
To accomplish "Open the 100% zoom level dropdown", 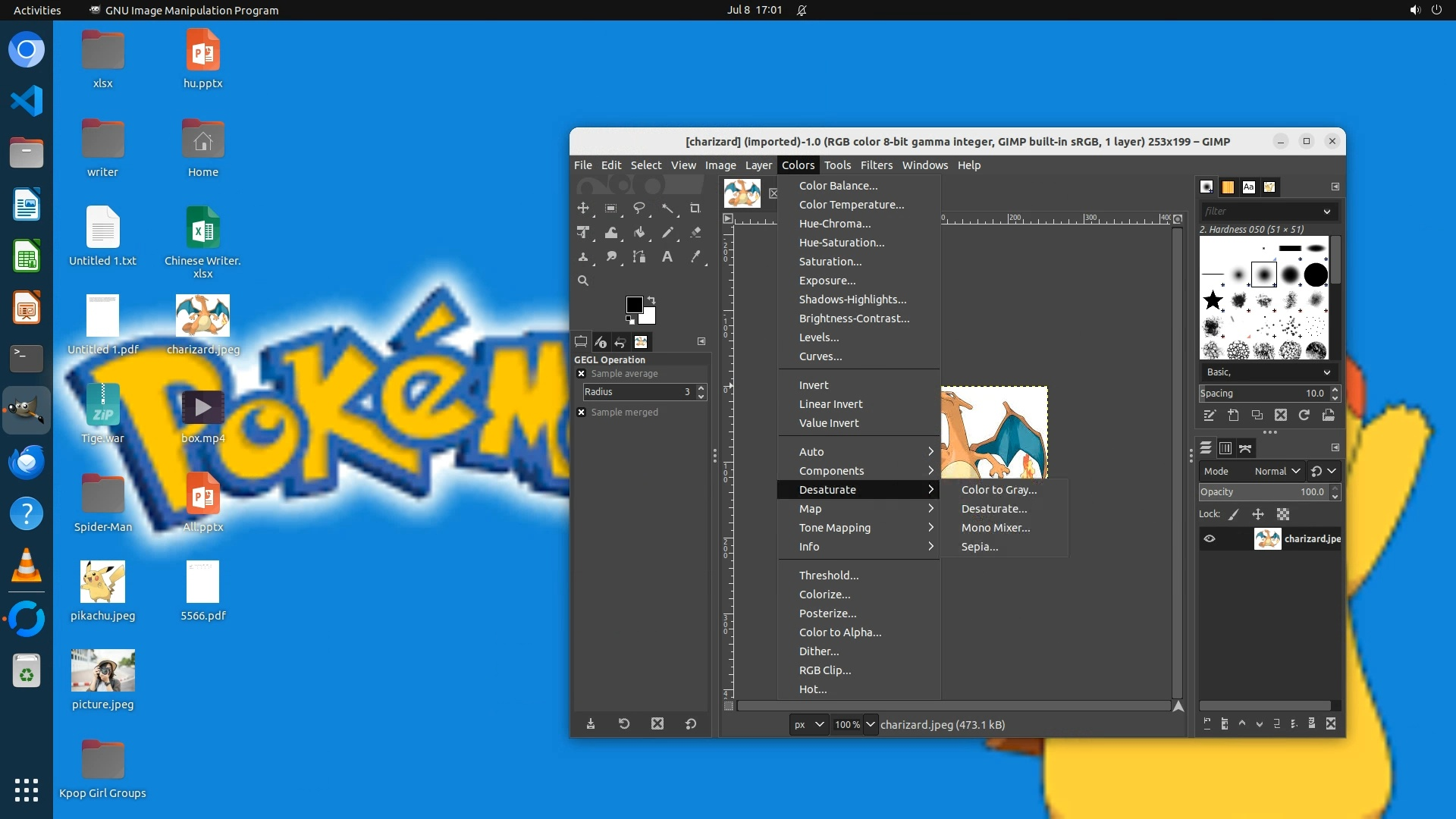I will 870,724.
